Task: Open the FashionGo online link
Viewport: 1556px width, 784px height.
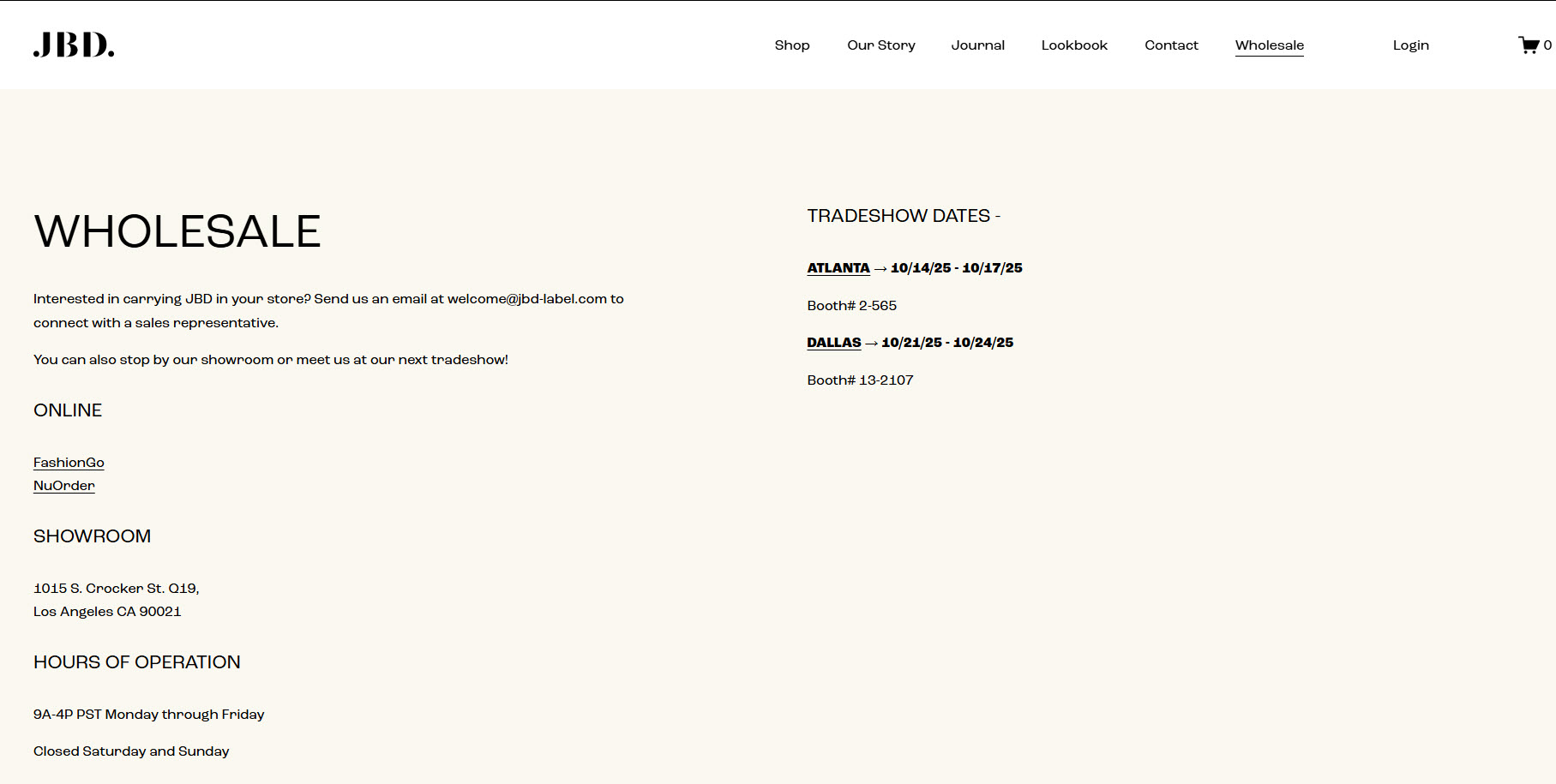Action: coord(69,463)
